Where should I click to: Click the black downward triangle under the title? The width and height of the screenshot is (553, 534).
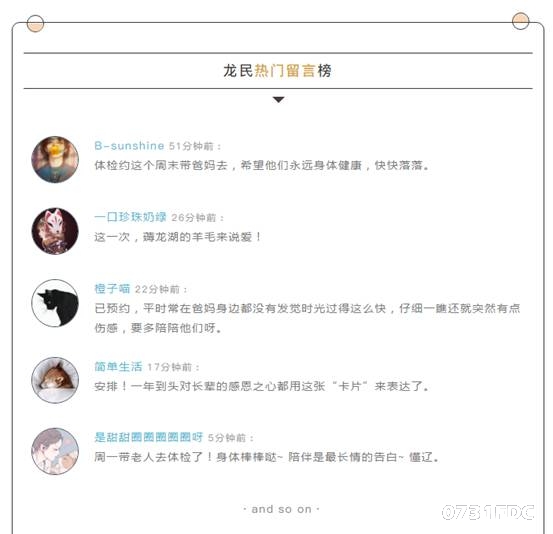coord(278,100)
